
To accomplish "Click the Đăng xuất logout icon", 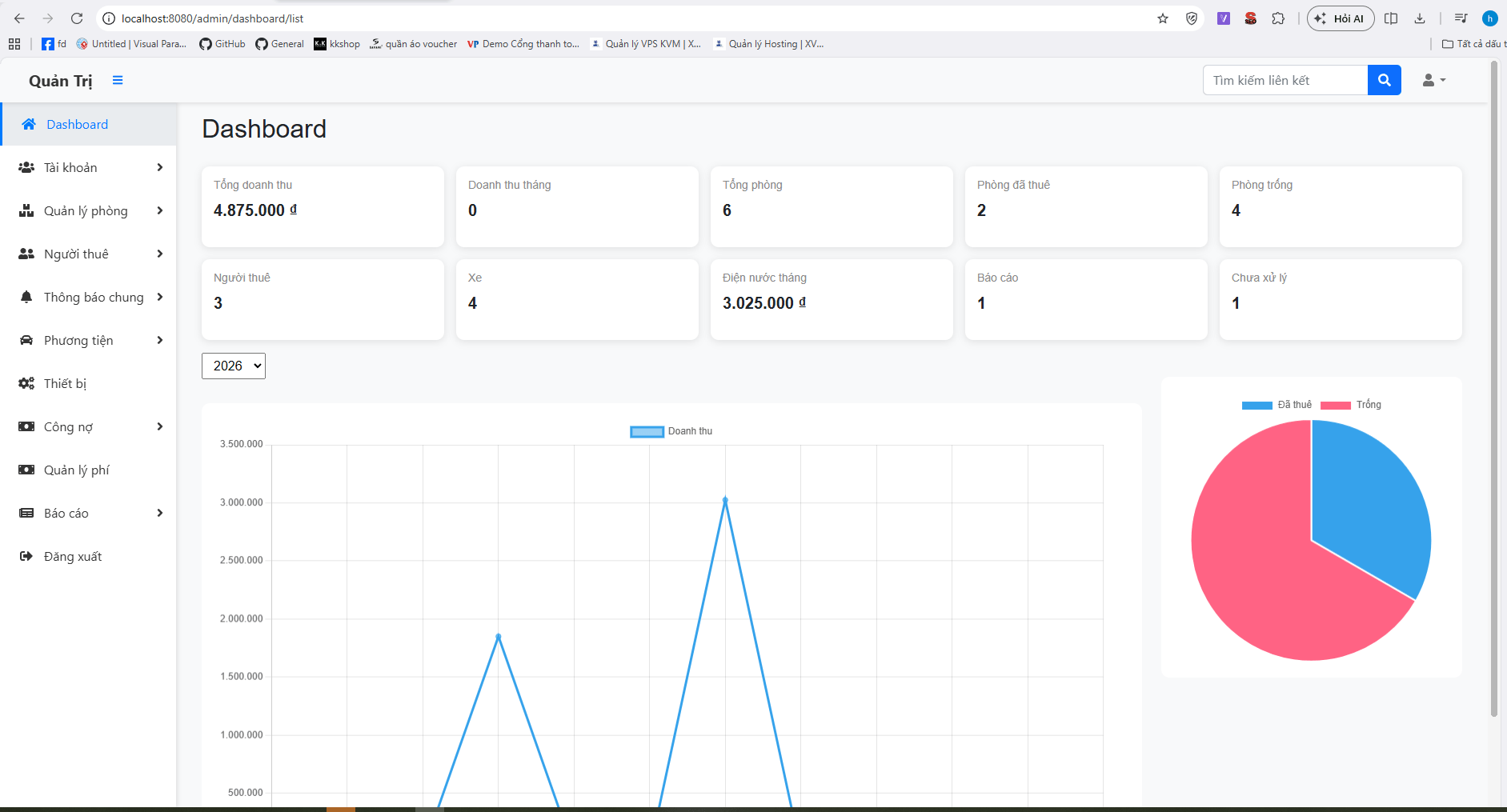I will pyautogui.click(x=26, y=556).
